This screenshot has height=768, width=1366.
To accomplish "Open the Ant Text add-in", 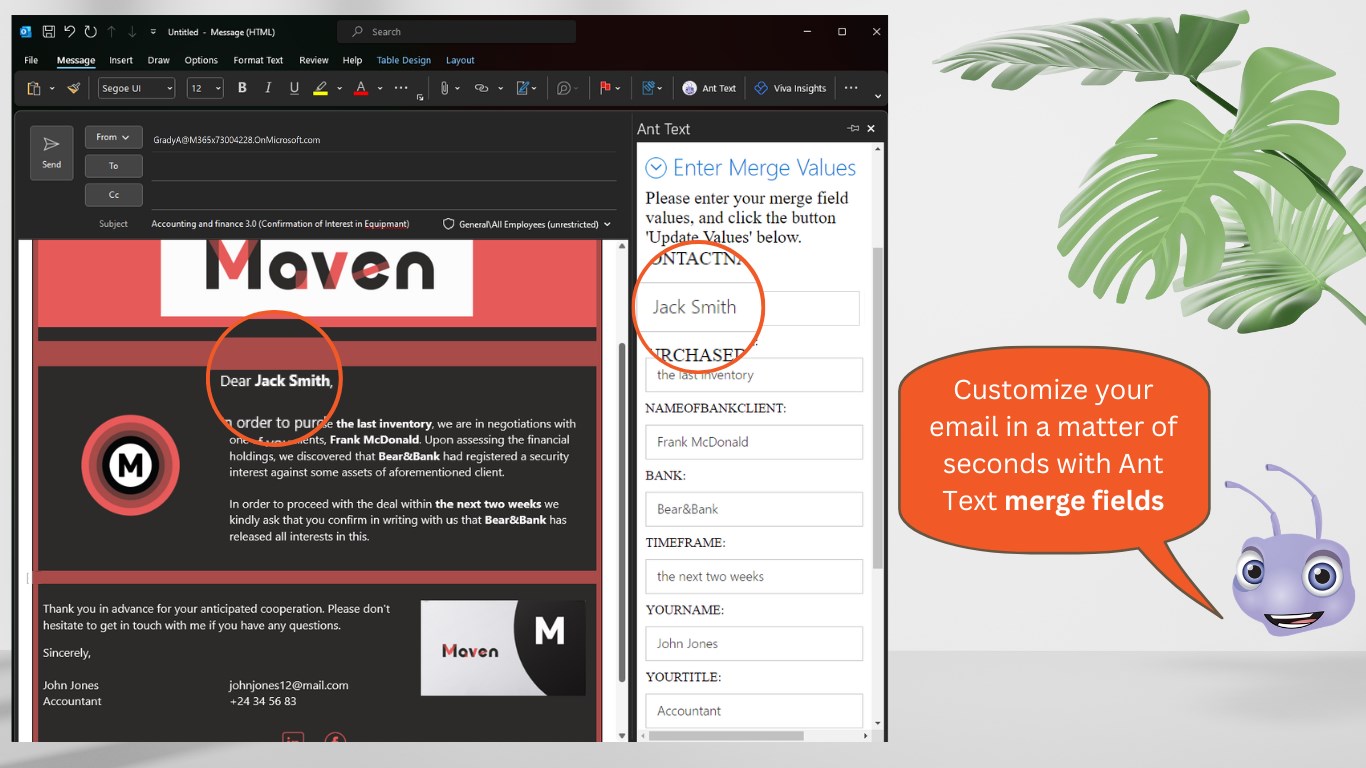I will [x=709, y=88].
